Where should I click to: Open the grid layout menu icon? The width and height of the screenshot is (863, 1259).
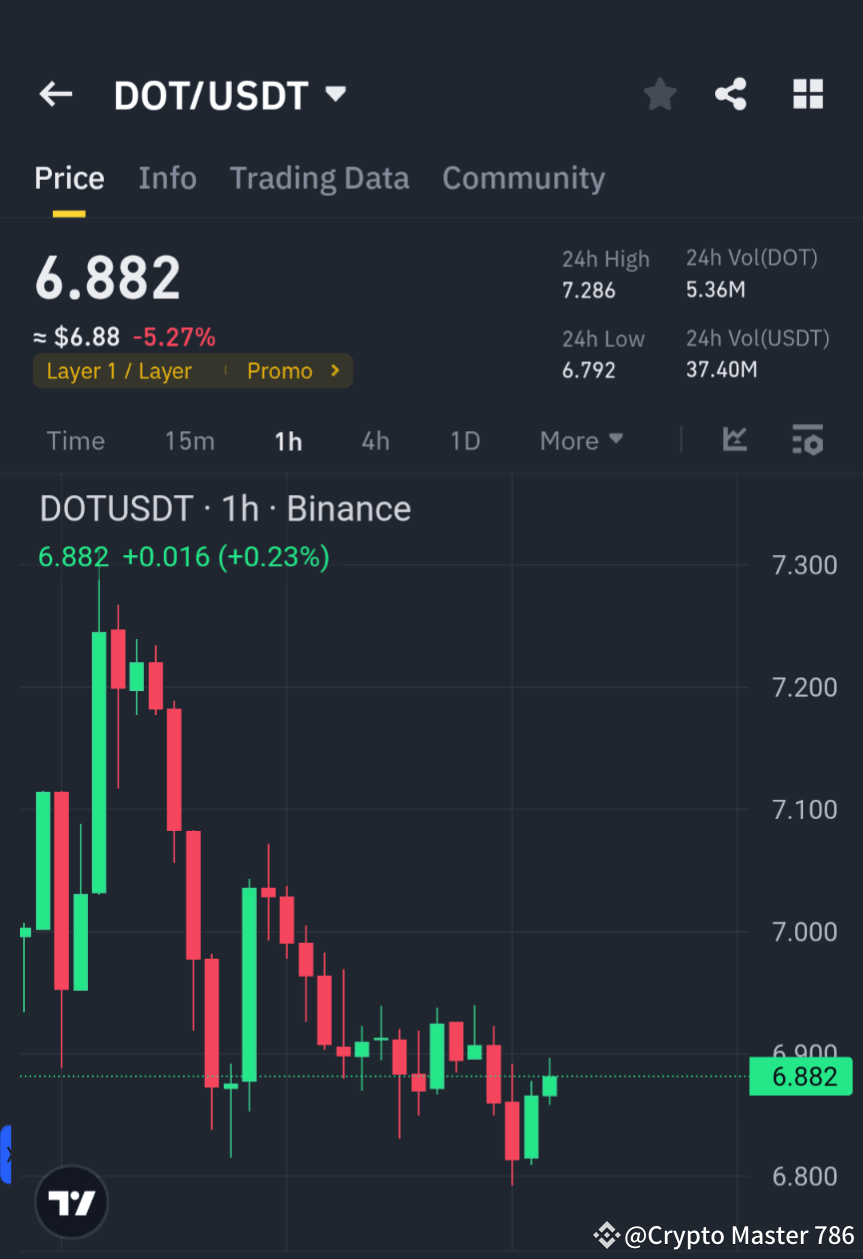807,93
